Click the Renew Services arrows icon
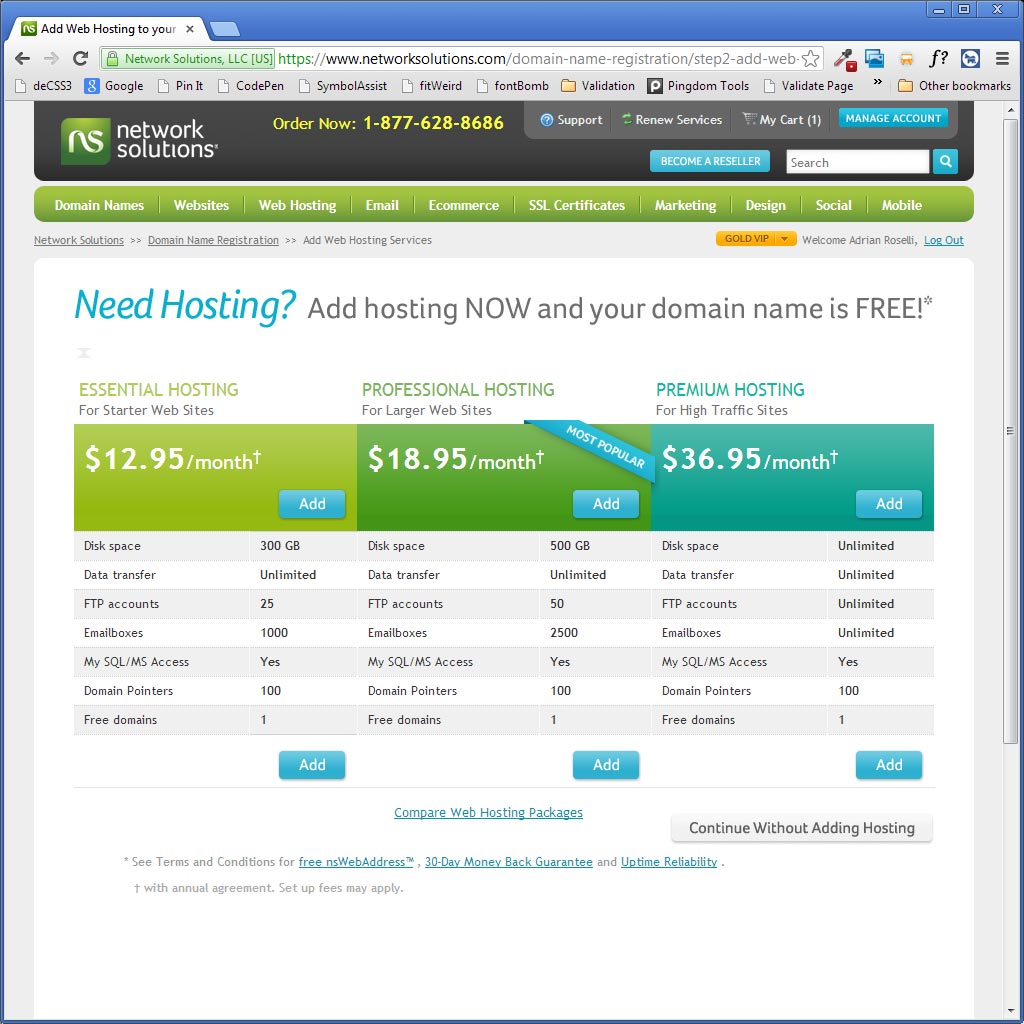 (626, 119)
